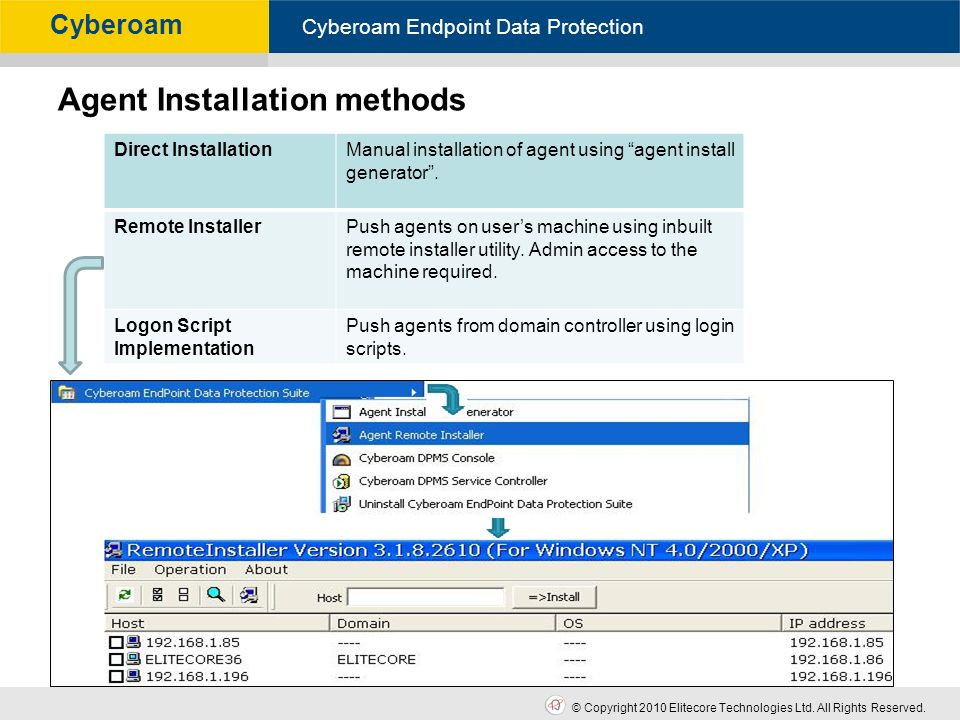Click the Cyberoam DPMS Console icon
Screen dimensions: 960x720
point(341,459)
